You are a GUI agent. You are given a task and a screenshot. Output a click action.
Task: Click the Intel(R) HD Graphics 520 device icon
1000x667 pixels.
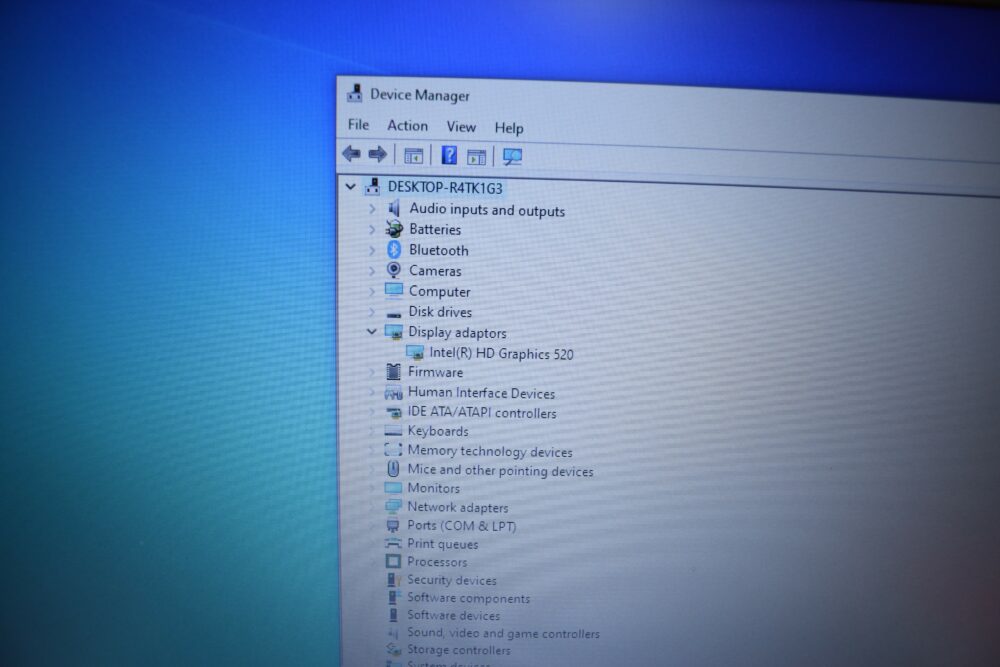pos(415,352)
